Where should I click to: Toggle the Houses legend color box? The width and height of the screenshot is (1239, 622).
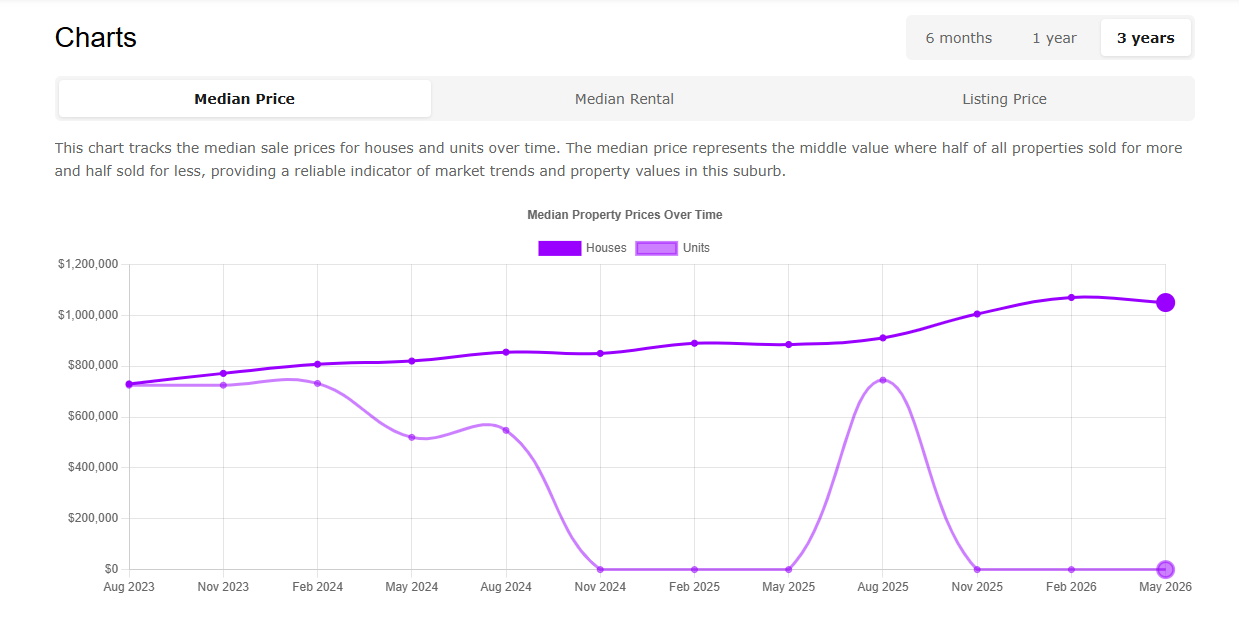(x=559, y=248)
